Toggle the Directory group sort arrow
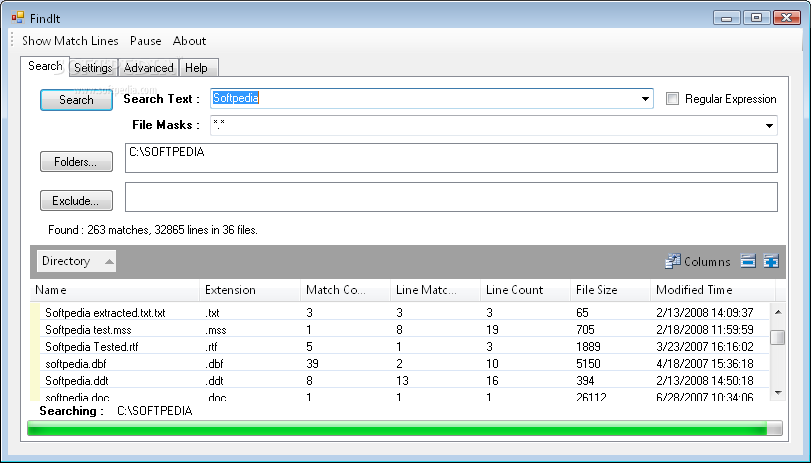This screenshot has width=811, height=463. (109, 261)
